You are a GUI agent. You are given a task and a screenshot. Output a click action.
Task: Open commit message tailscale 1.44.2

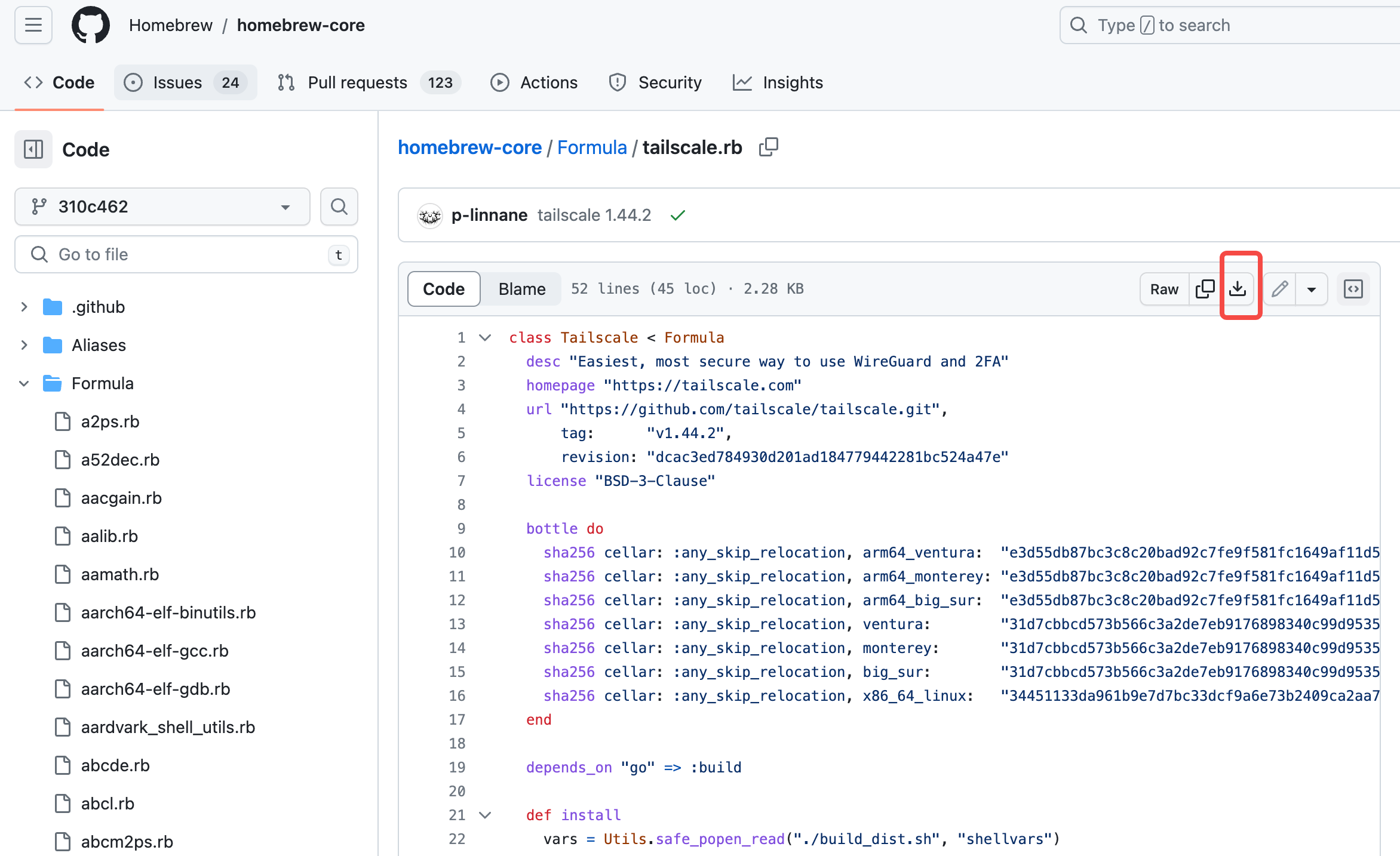[594, 215]
